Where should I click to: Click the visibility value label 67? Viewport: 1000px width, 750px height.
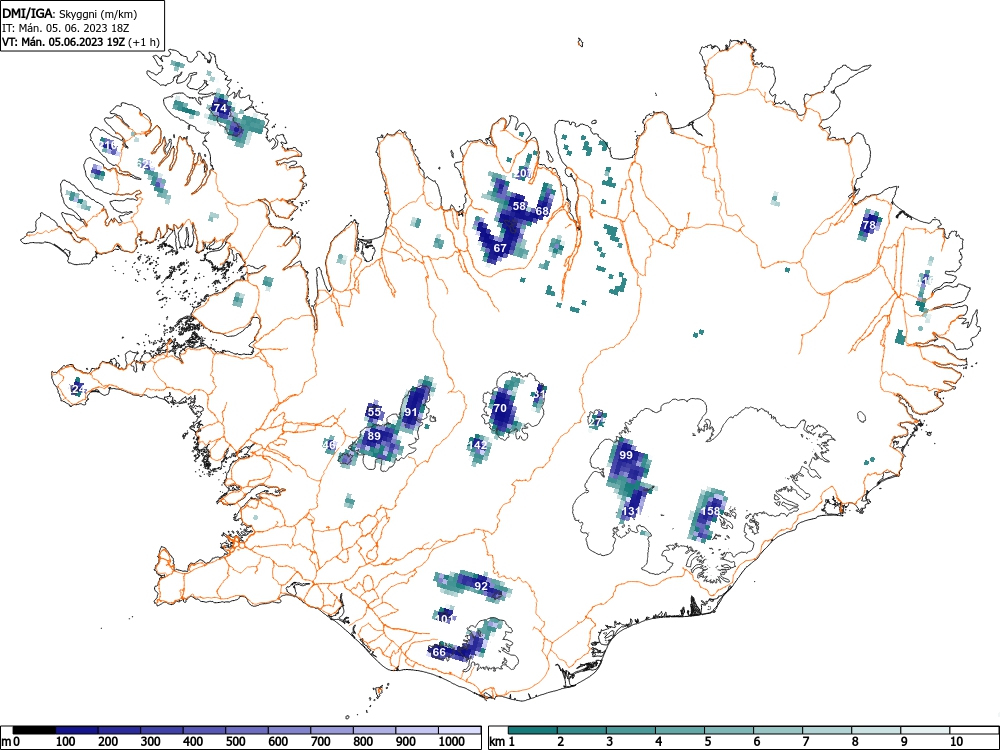pyautogui.click(x=500, y=248)
